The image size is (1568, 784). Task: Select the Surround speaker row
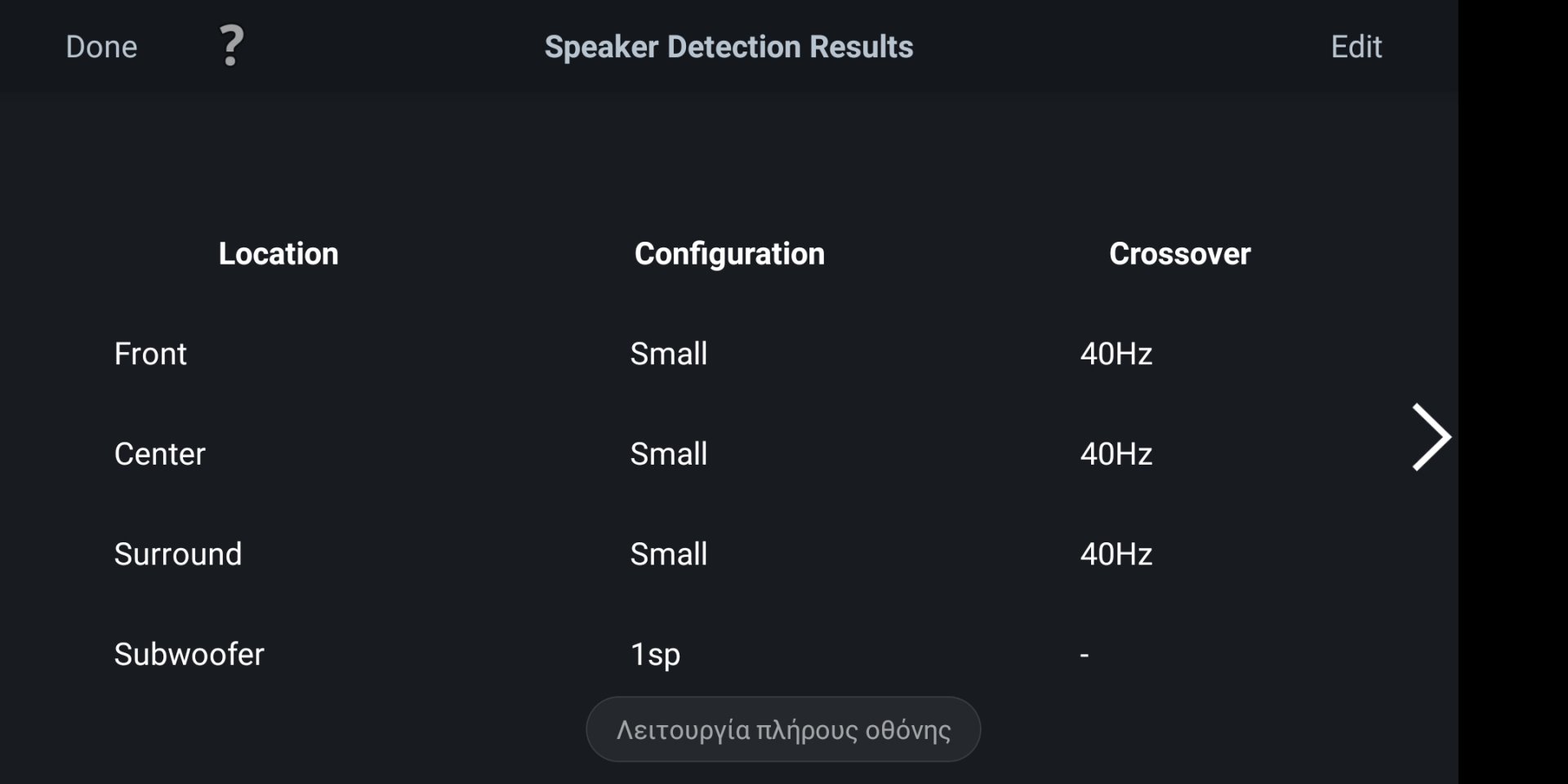click(x=178, y=555)
